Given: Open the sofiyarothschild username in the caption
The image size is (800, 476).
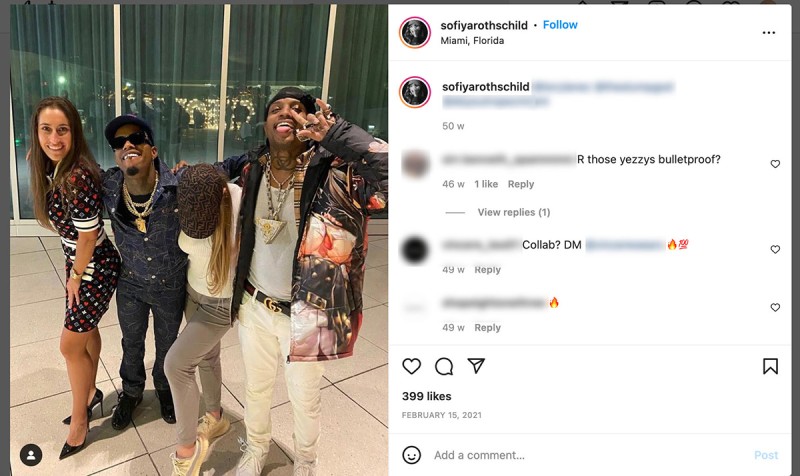Looking at the screenshot, I should click(486, 87).
